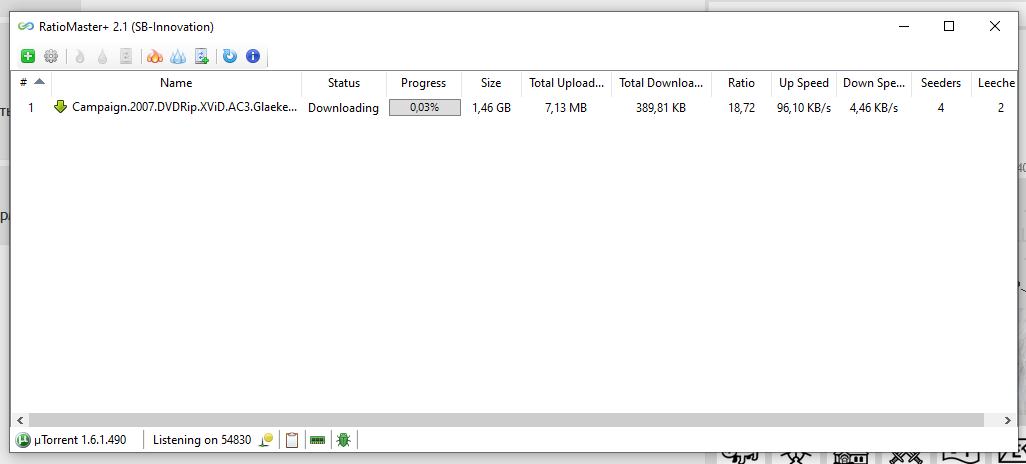
Task: Click the µTorrent logo icon in status bar
Action: [23, 440]
